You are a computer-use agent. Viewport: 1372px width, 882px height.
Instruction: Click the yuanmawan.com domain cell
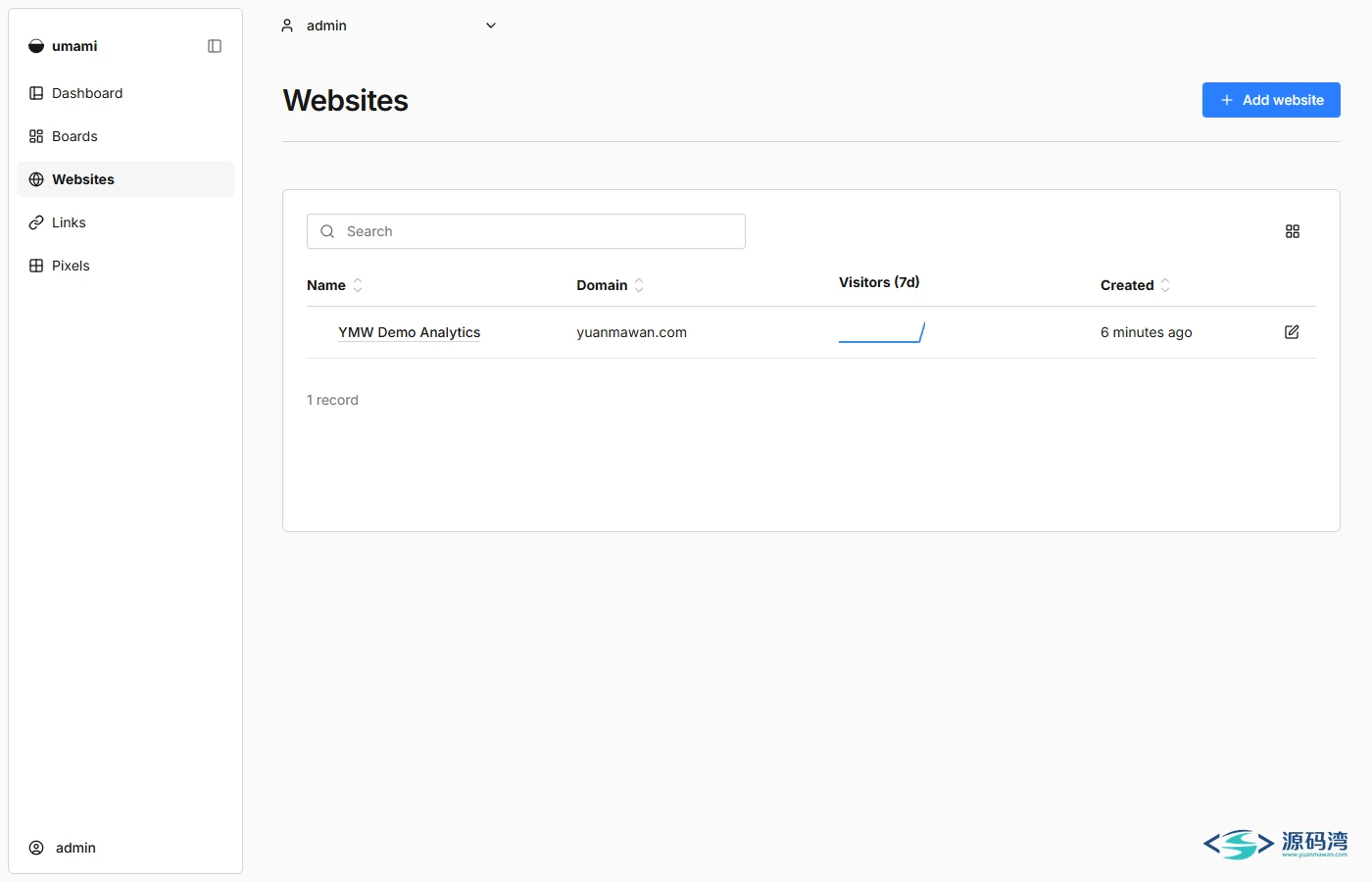coord(632,332)
